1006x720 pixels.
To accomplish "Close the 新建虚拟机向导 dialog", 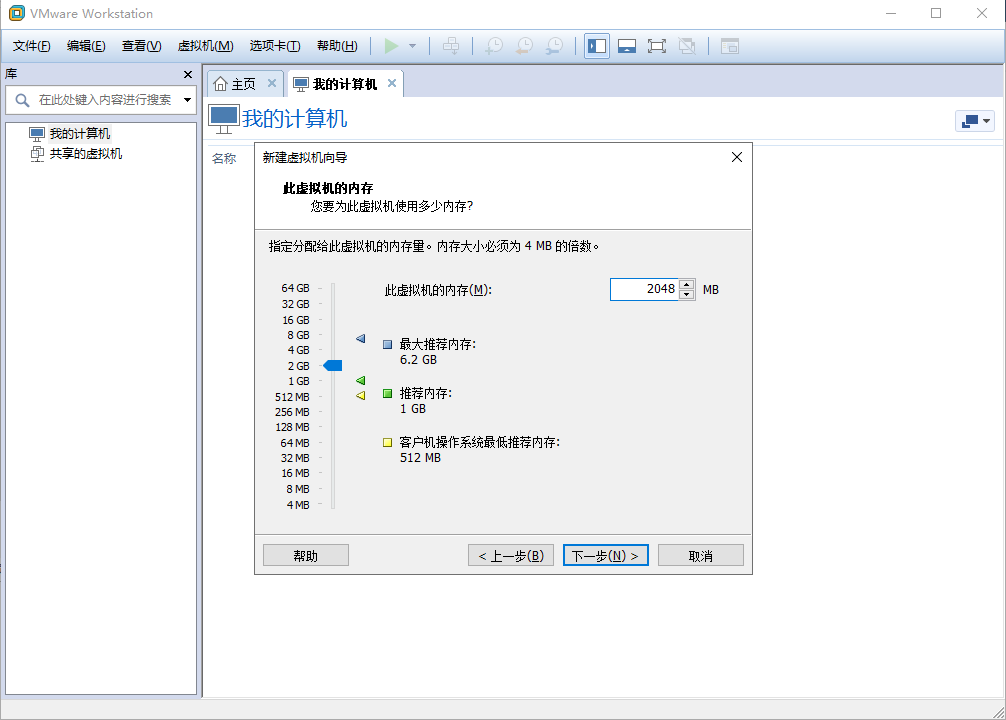I will [x=737, y=157].
